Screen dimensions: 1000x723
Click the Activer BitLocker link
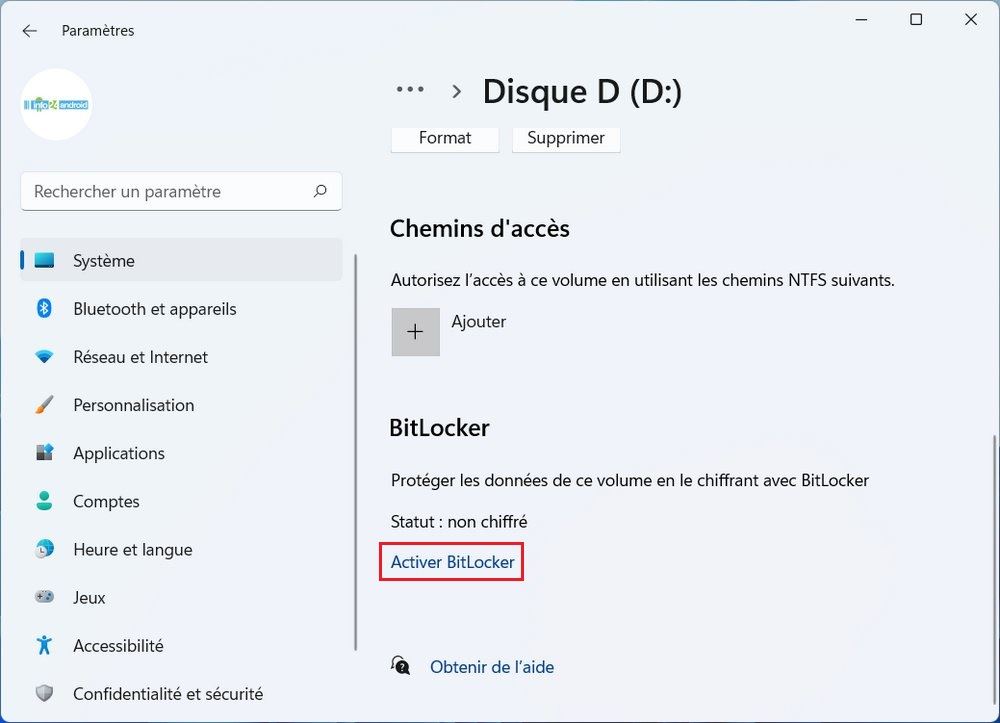coord(452,562)
